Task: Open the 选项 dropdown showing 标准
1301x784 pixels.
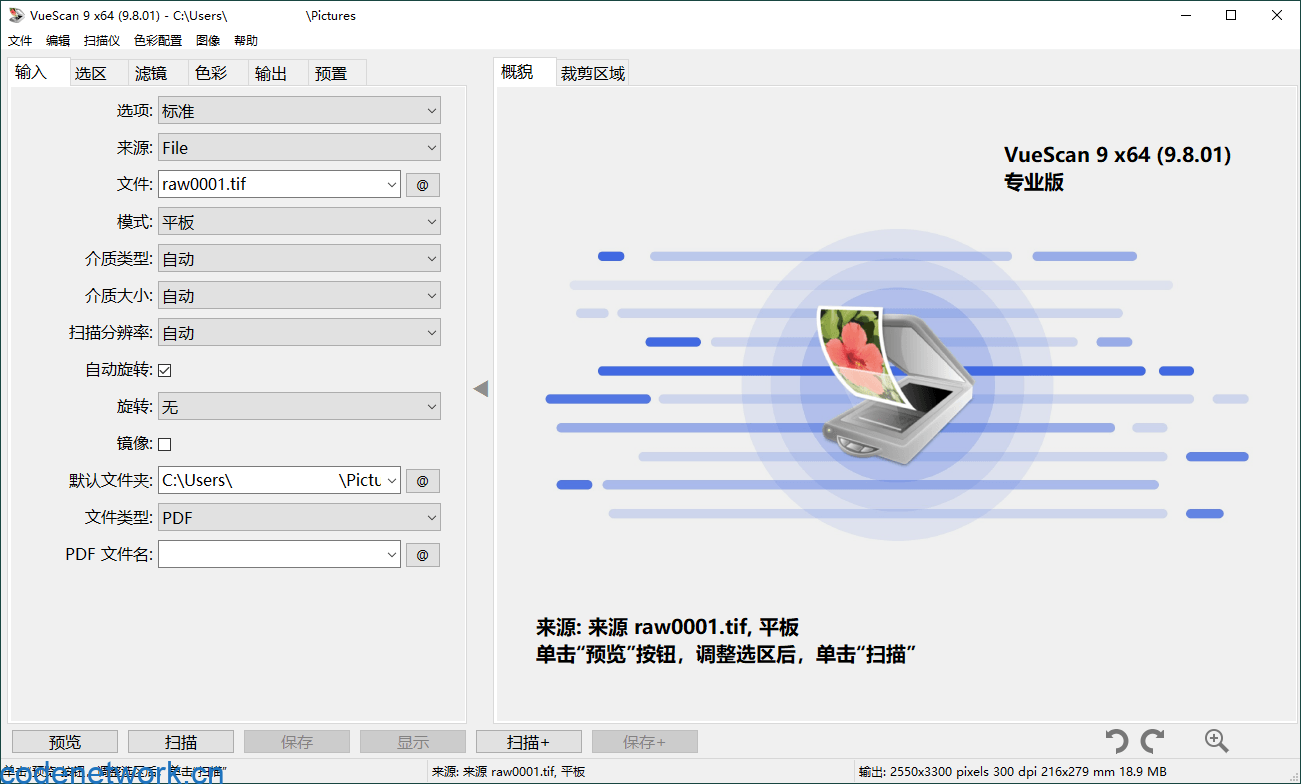Action: tap(299, 111)
